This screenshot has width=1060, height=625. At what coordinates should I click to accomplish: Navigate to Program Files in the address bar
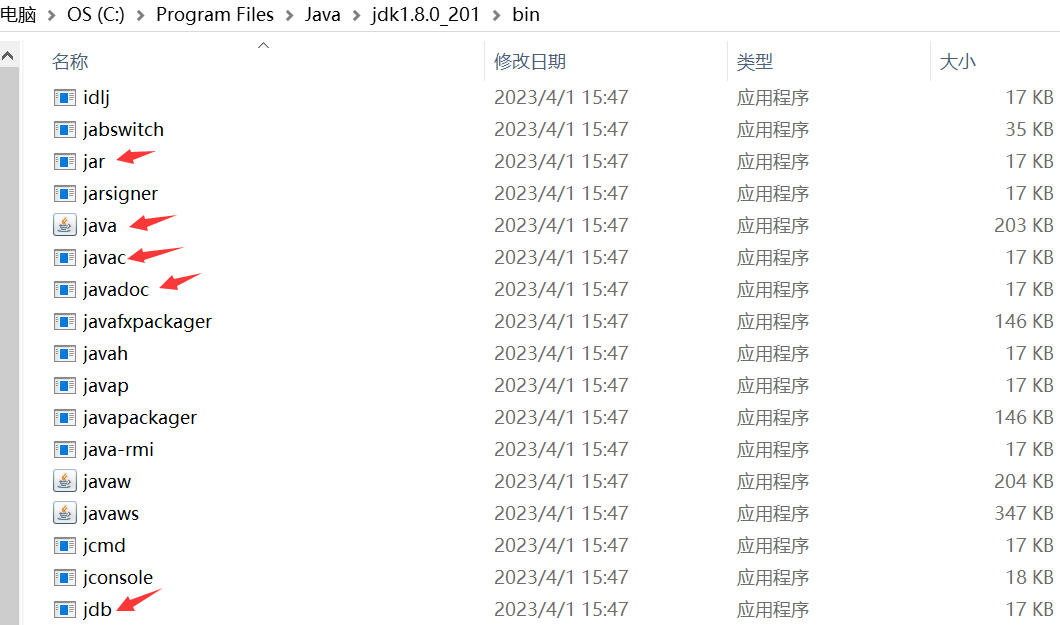coord(215,14)
